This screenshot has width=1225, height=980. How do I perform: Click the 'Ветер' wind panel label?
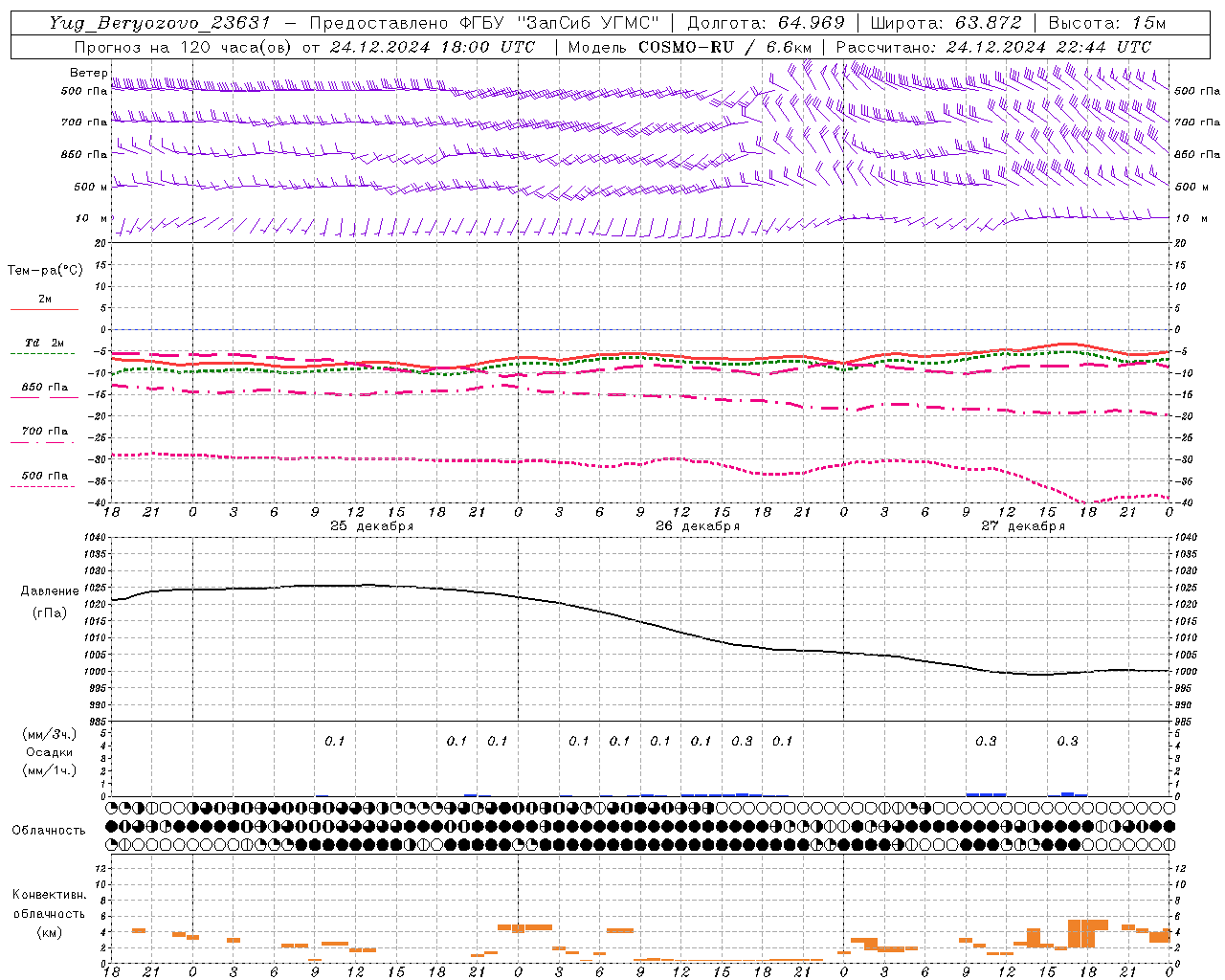point(88,73)
